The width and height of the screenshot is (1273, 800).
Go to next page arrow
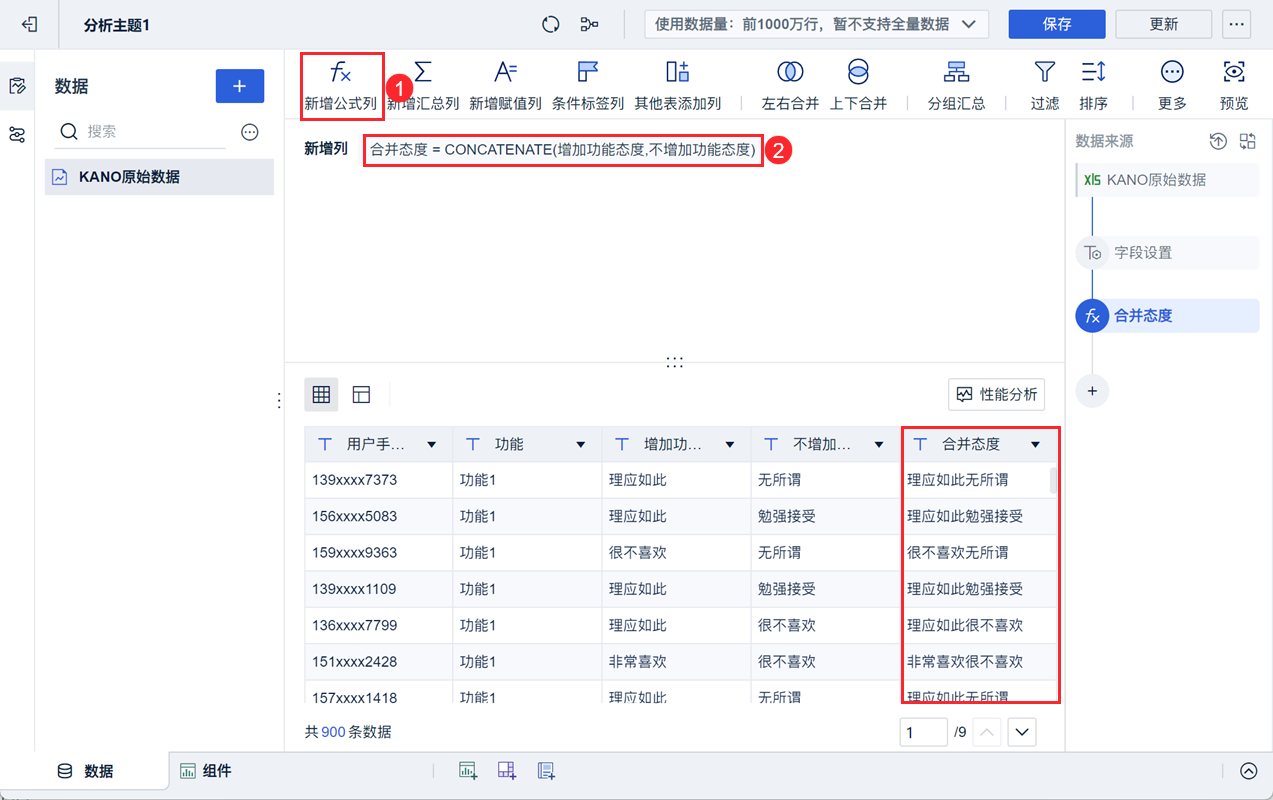[x=1022, y=732]
